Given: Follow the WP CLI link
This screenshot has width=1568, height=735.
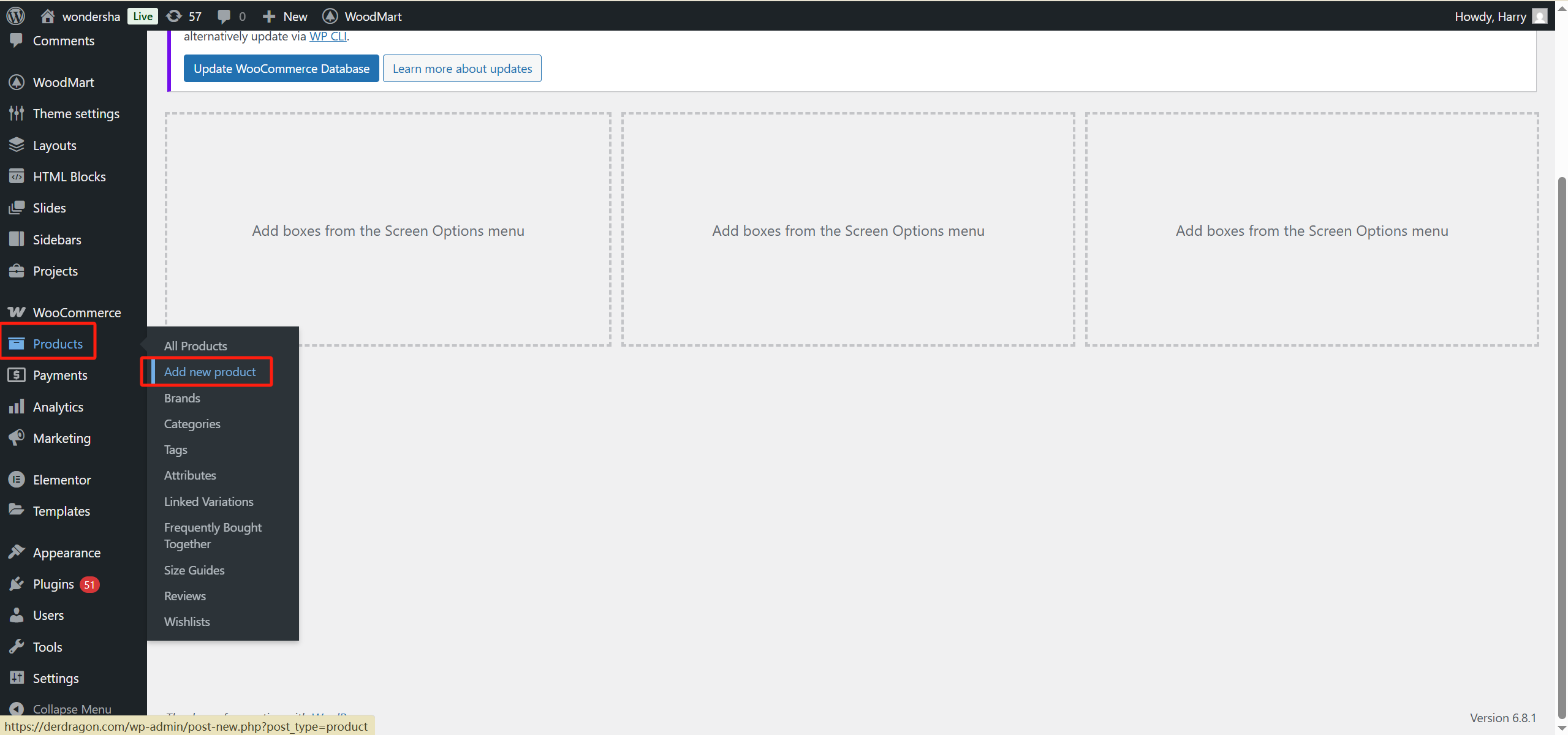Looking at the screenshot, I should (x=327, y=36).
